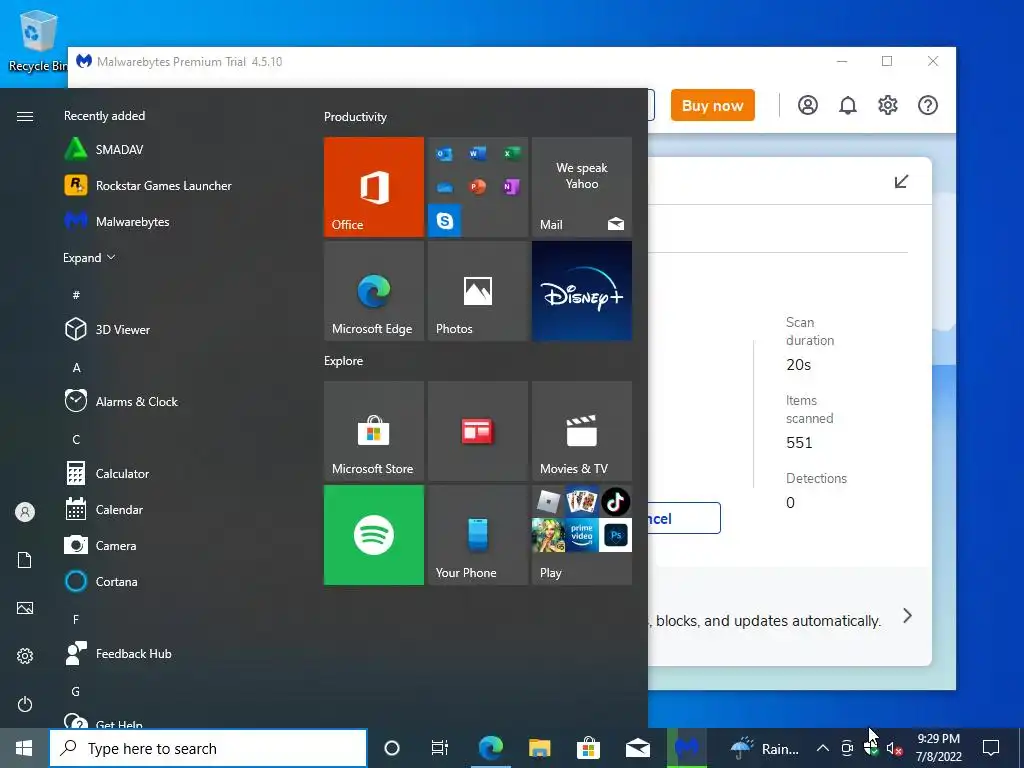Click the Explore group heading

point(344,360)
